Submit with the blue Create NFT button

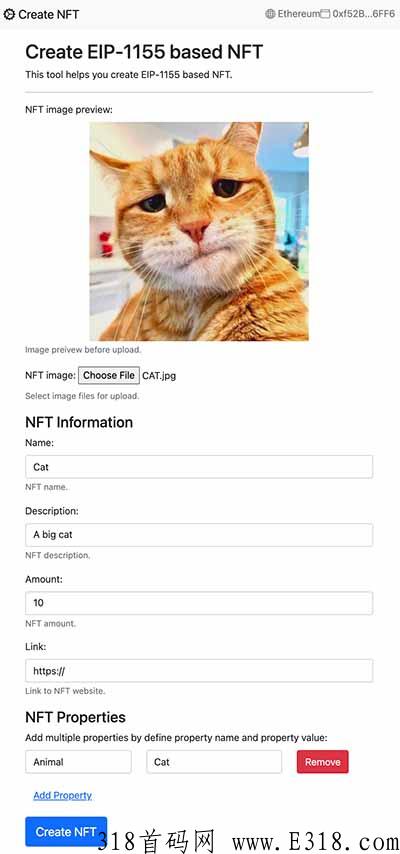point(66,832)
